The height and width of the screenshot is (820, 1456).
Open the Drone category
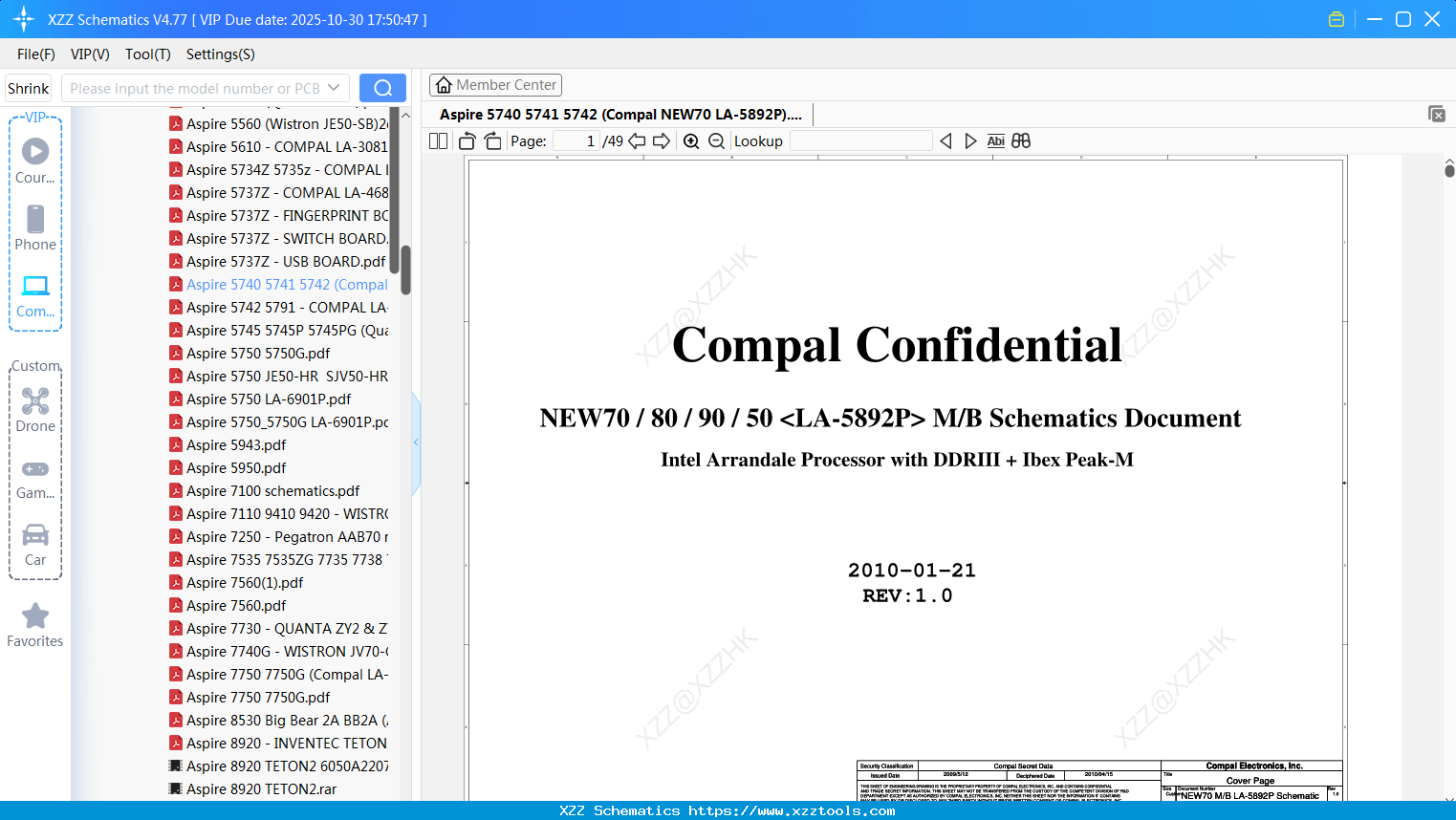tap(35, 410)
